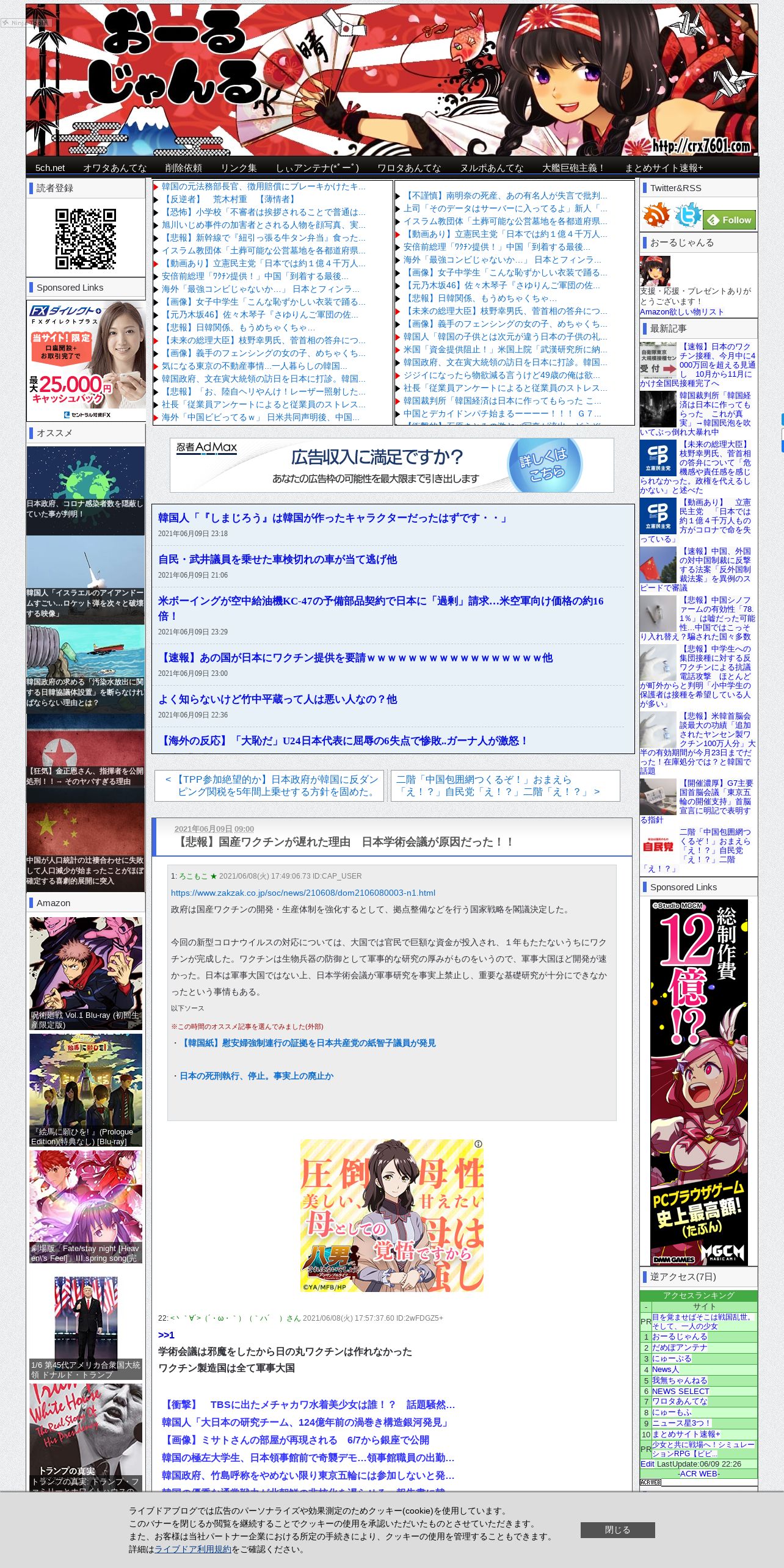
Task: Open the 日本の死刑執行、停止 link
Action: pos(256,1076)
